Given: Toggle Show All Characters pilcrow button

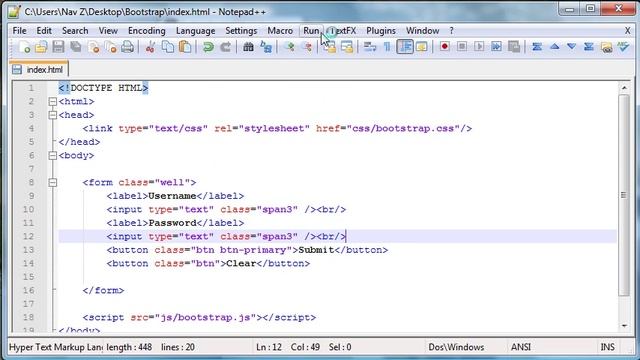Looking at the screenshot, I should pyautogui.click(x=387, y=47).
